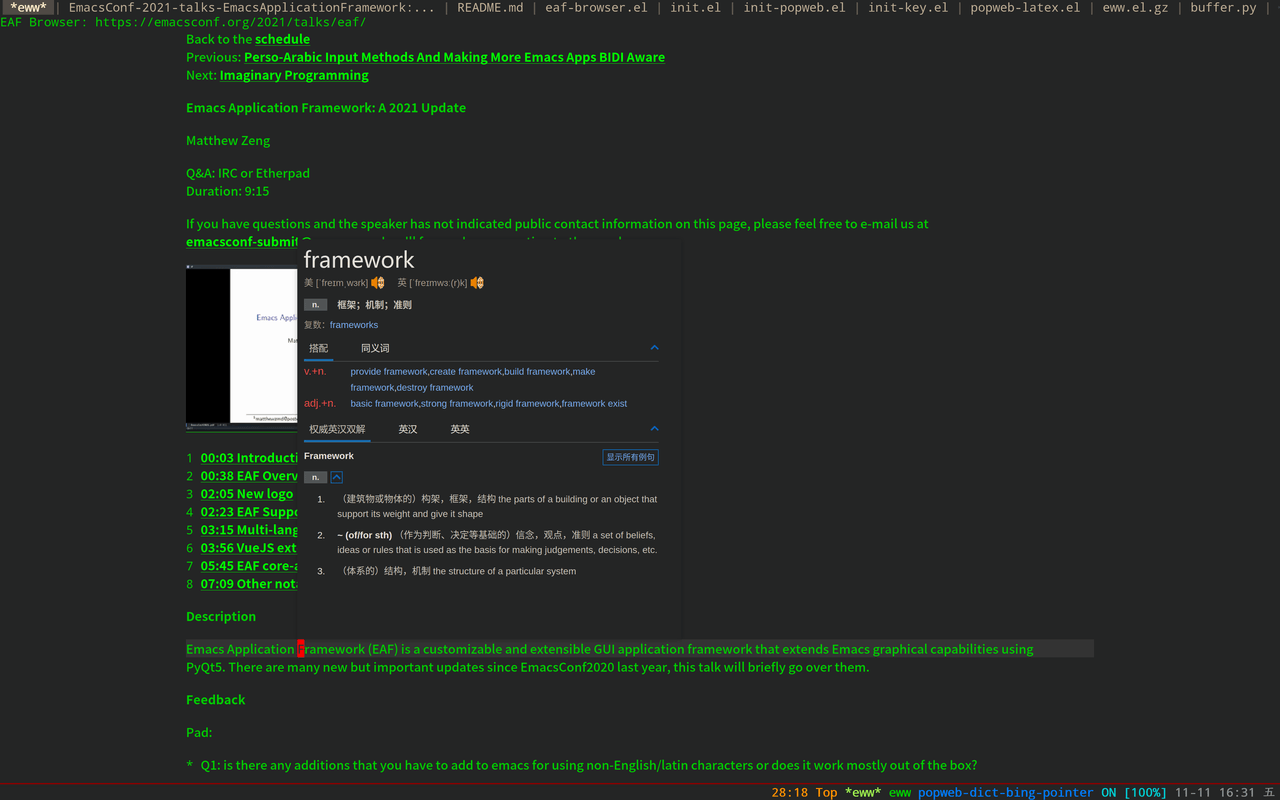
Task: Click the speaker name 'Matthew Zeng'
Action: [x=228, y=141]
